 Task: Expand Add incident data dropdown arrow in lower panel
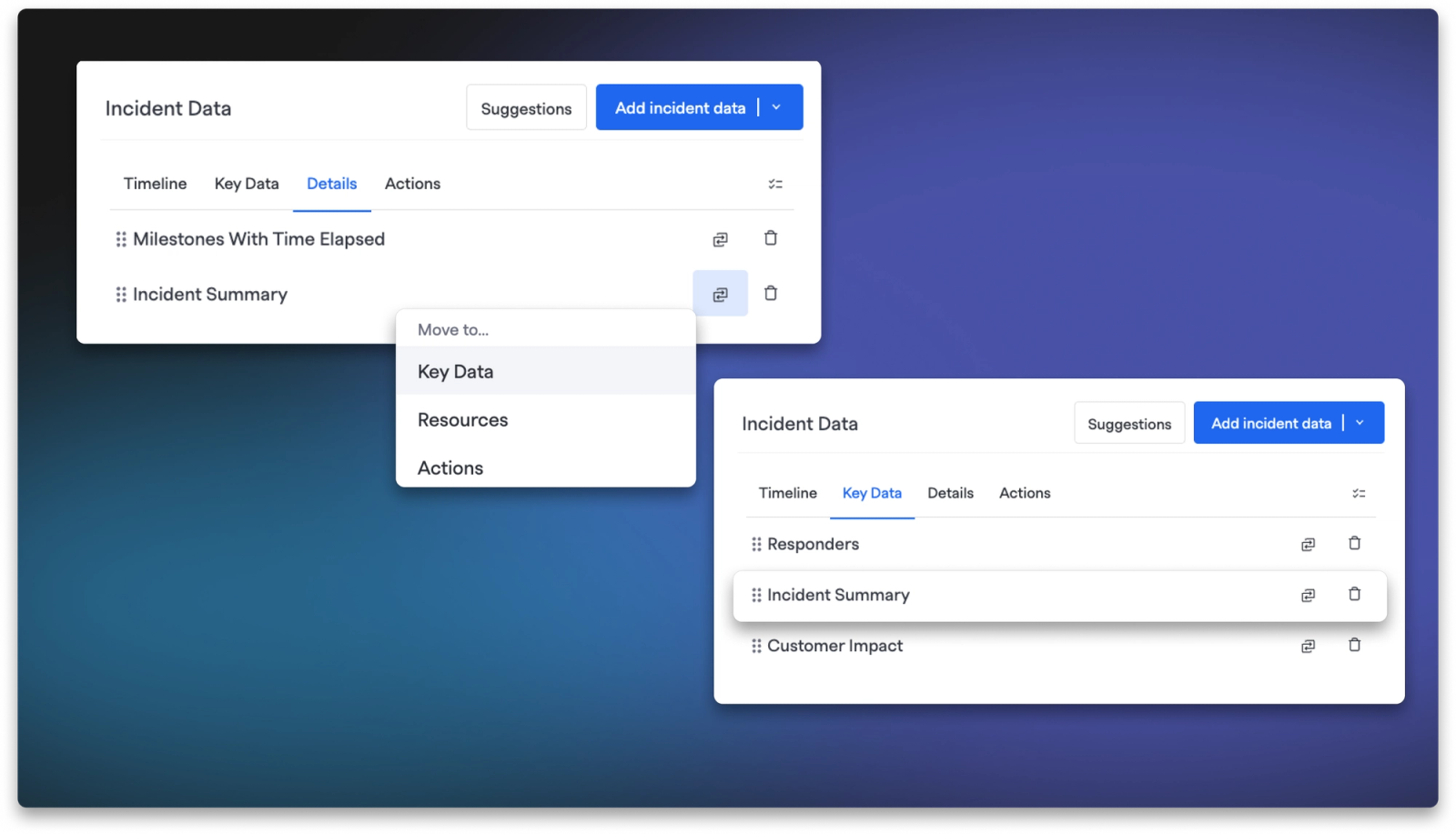click(1360, 423)
